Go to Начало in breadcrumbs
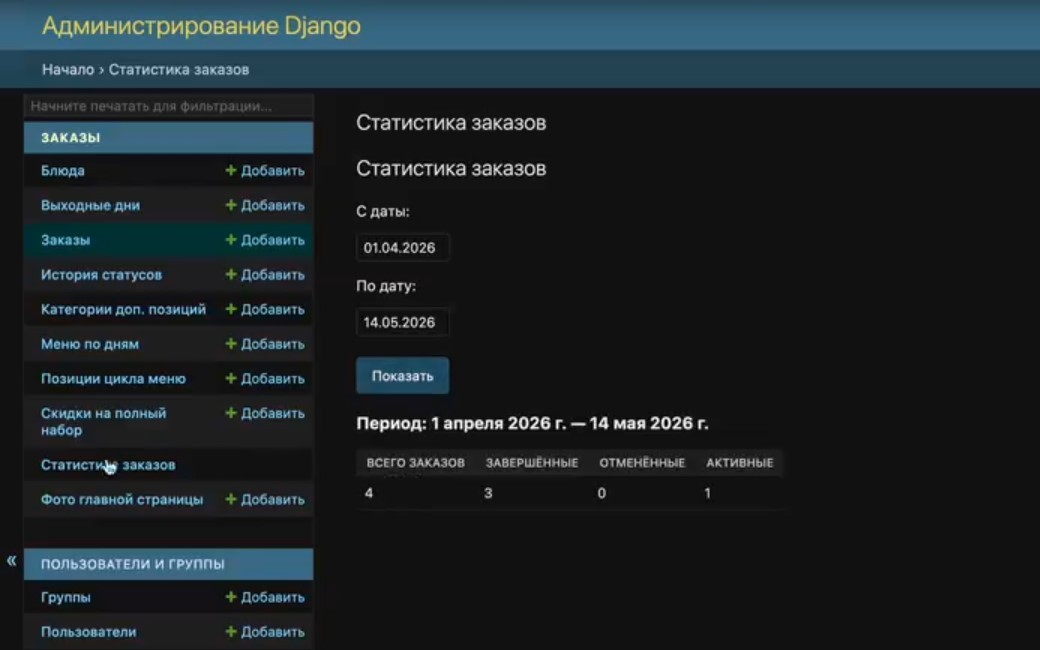Screen dimensions: 1040x650 tap(68, 69)
